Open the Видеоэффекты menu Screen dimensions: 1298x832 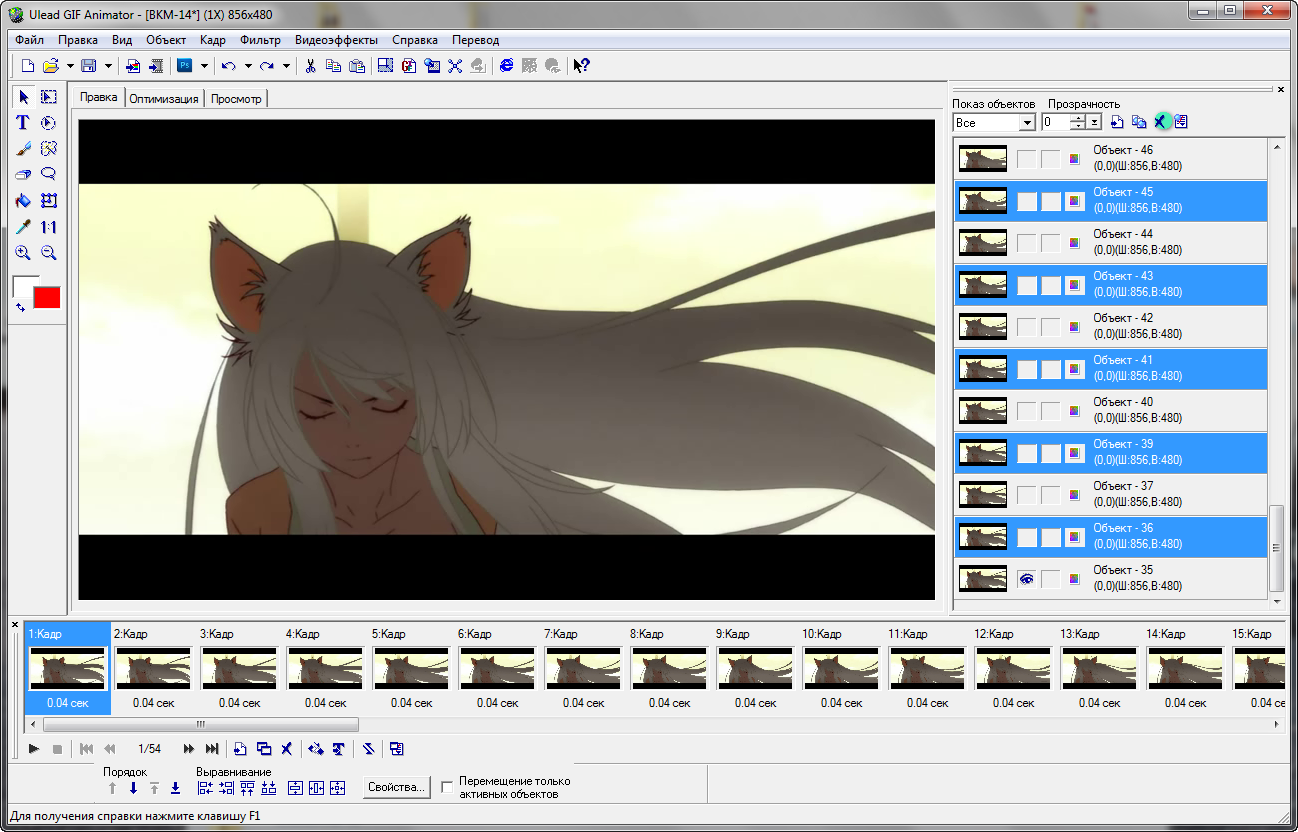click(x=336, y=40)
